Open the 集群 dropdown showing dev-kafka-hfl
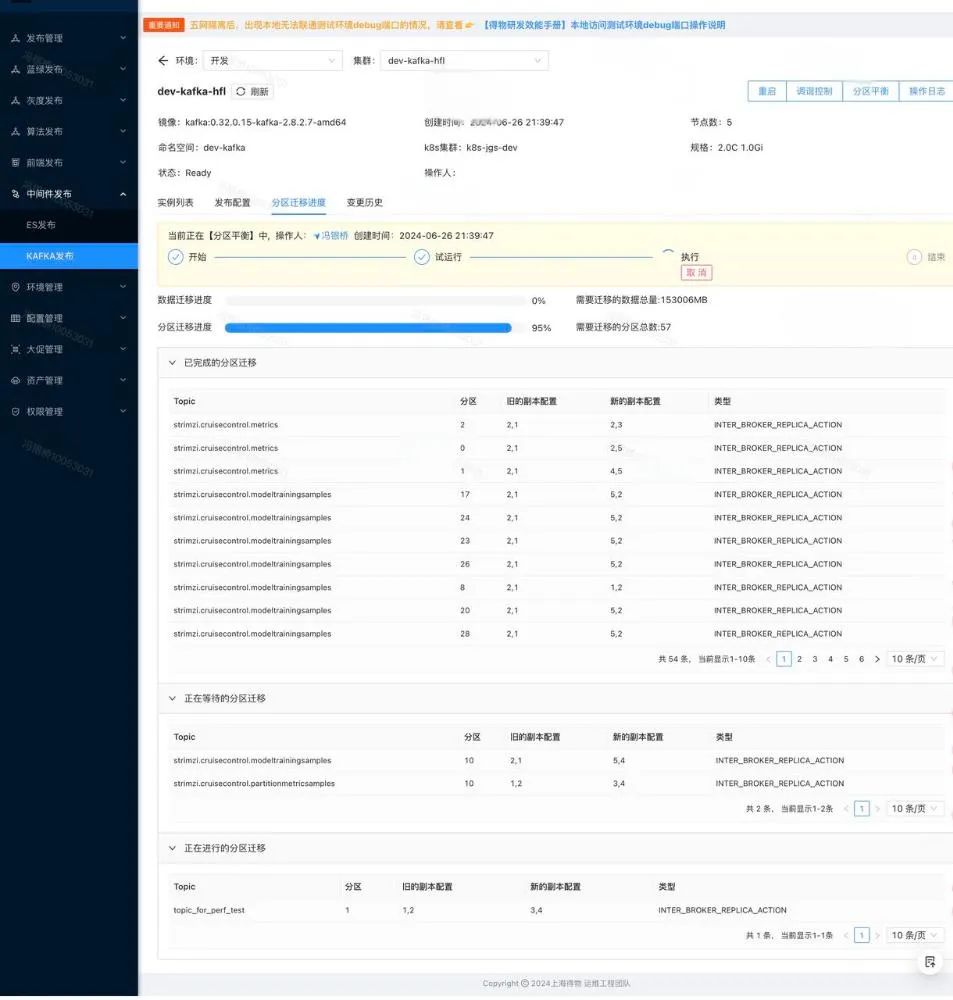The width and height of the screenshot is (953, 1000). (464, 61)
